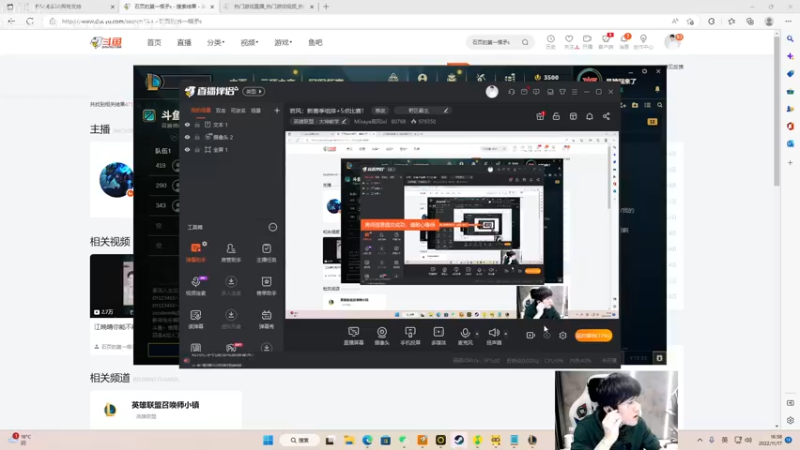Open the 榜单助手 tool icon

[x=266, y=286]
